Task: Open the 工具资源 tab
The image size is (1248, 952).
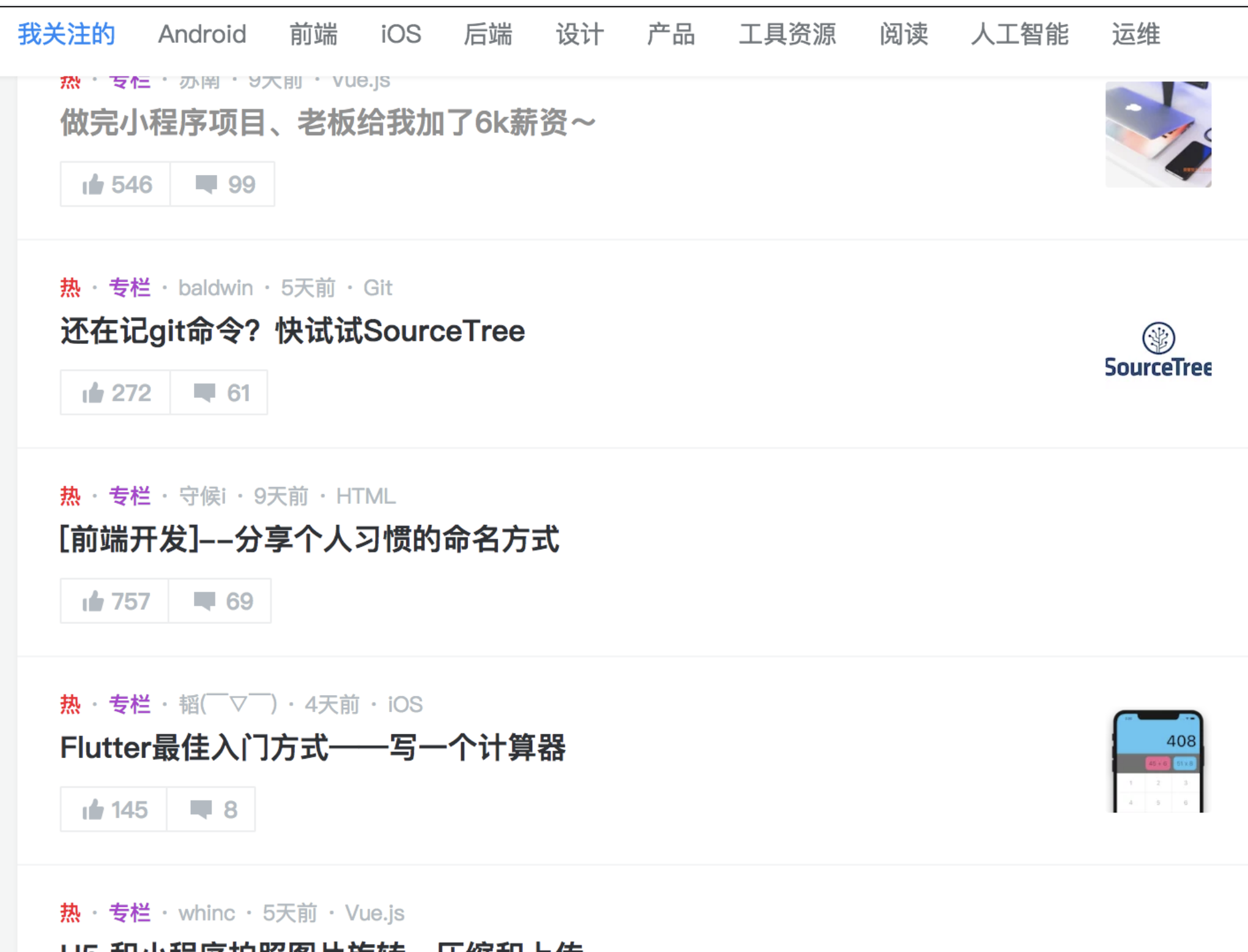Action: (787, 34)
